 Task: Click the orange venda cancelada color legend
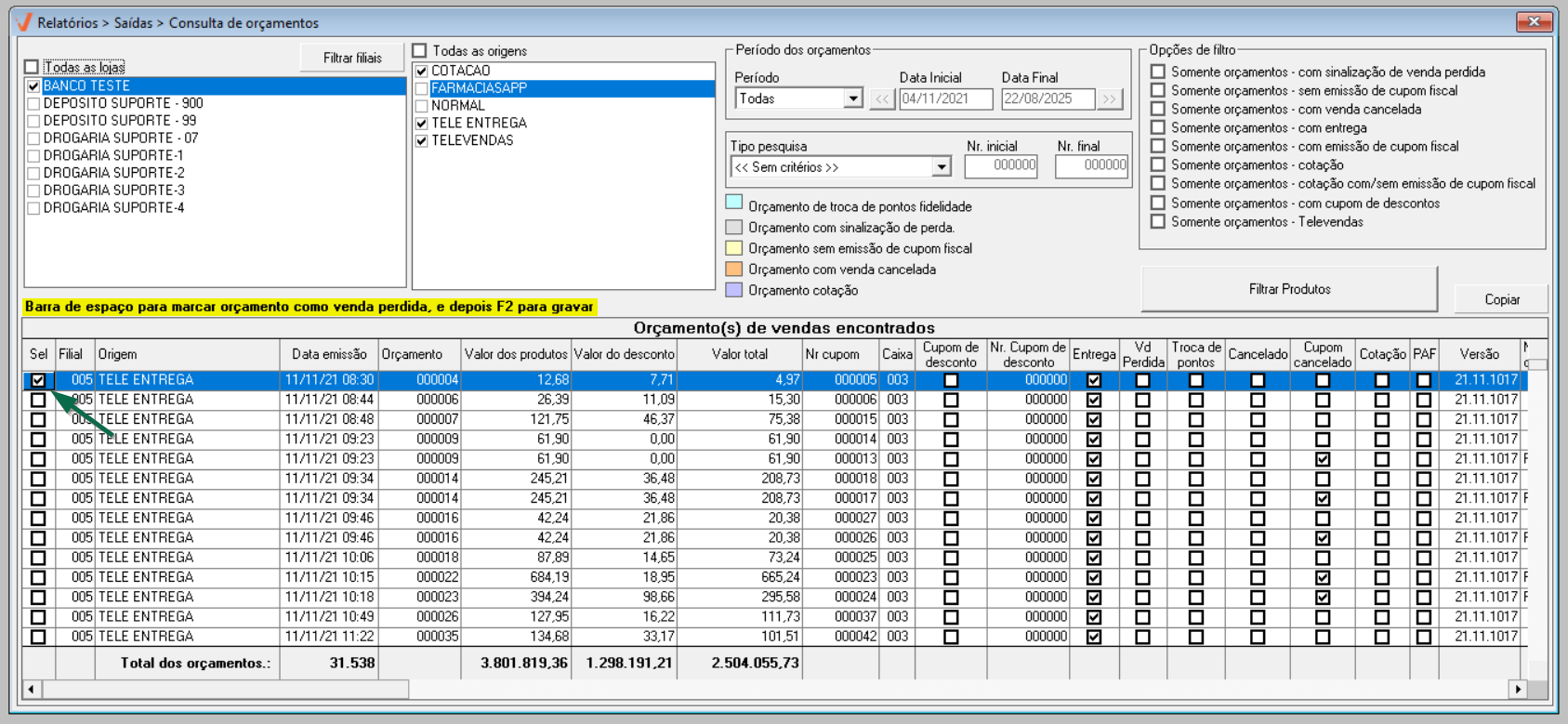click(x=734, y=270)
